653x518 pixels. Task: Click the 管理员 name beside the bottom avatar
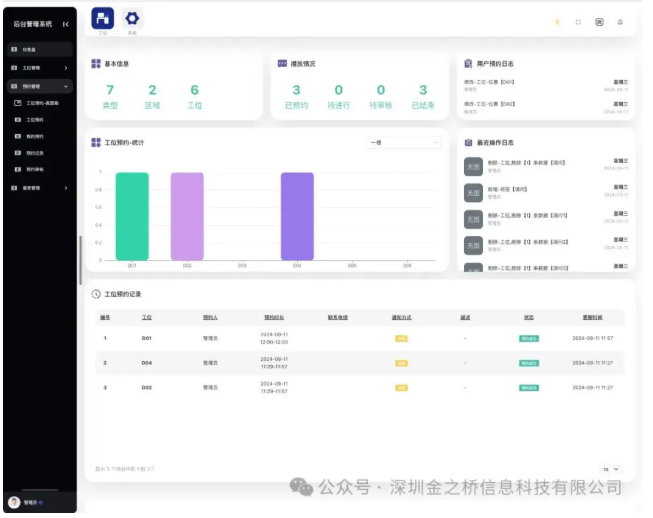(x=30, y=503)
